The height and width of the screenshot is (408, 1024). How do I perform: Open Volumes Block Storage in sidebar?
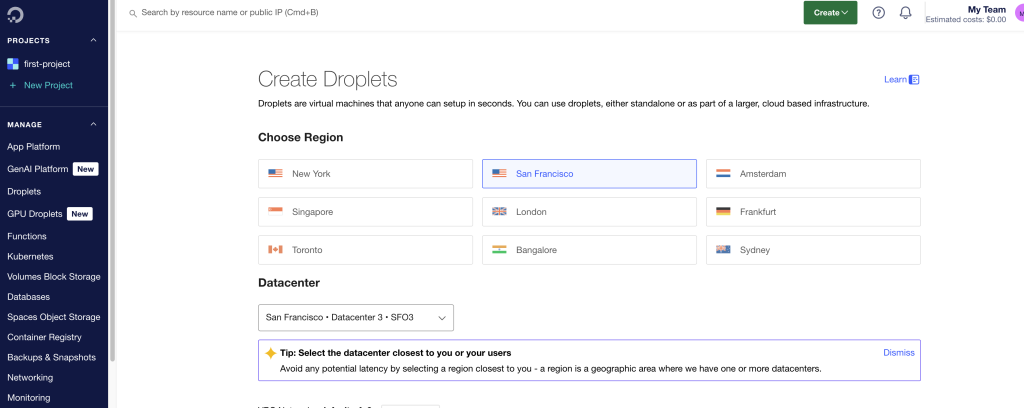[x=54, y=277]
